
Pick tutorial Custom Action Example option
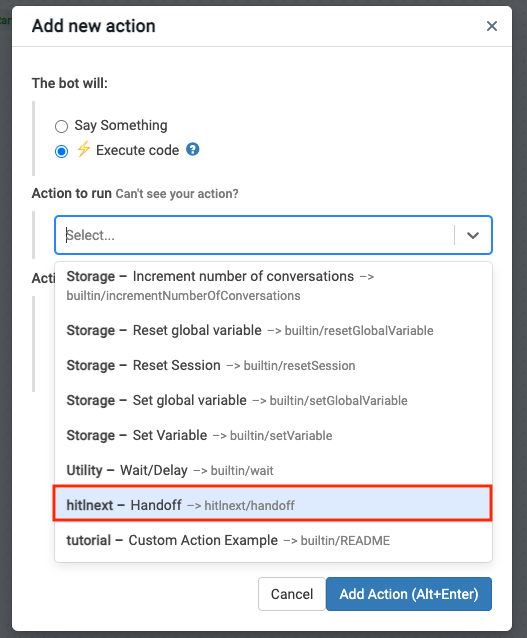(273, 540)
